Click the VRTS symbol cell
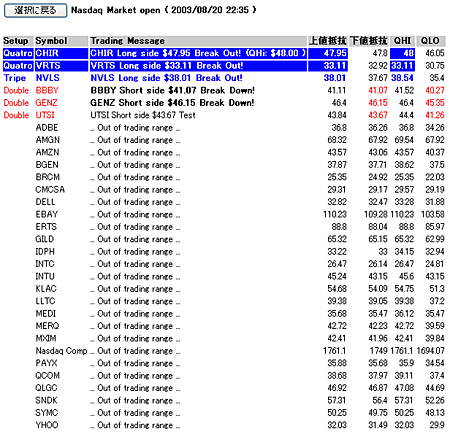The width and height of the screenshot is (450, 434). 61,66
